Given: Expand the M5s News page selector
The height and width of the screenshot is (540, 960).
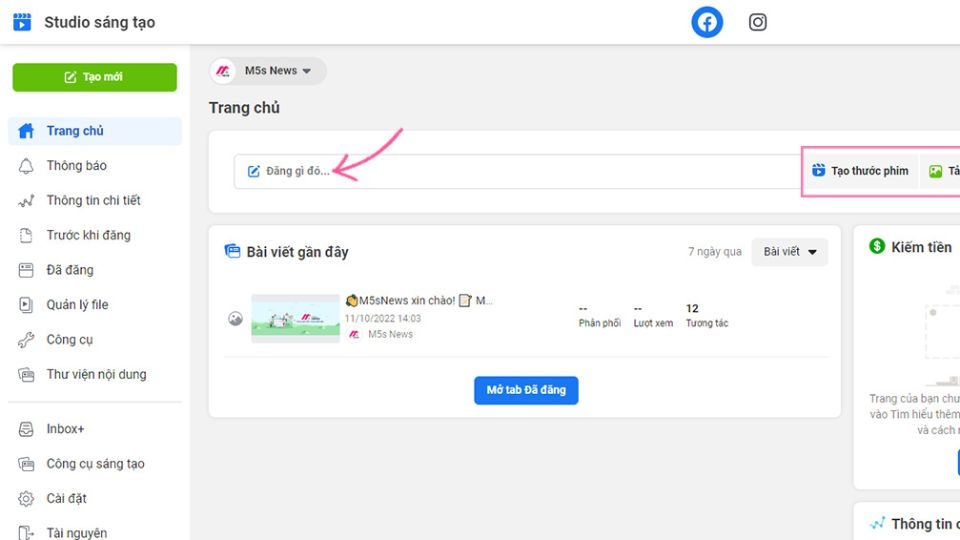Looking at the screenshot, I should click(268, 71).
